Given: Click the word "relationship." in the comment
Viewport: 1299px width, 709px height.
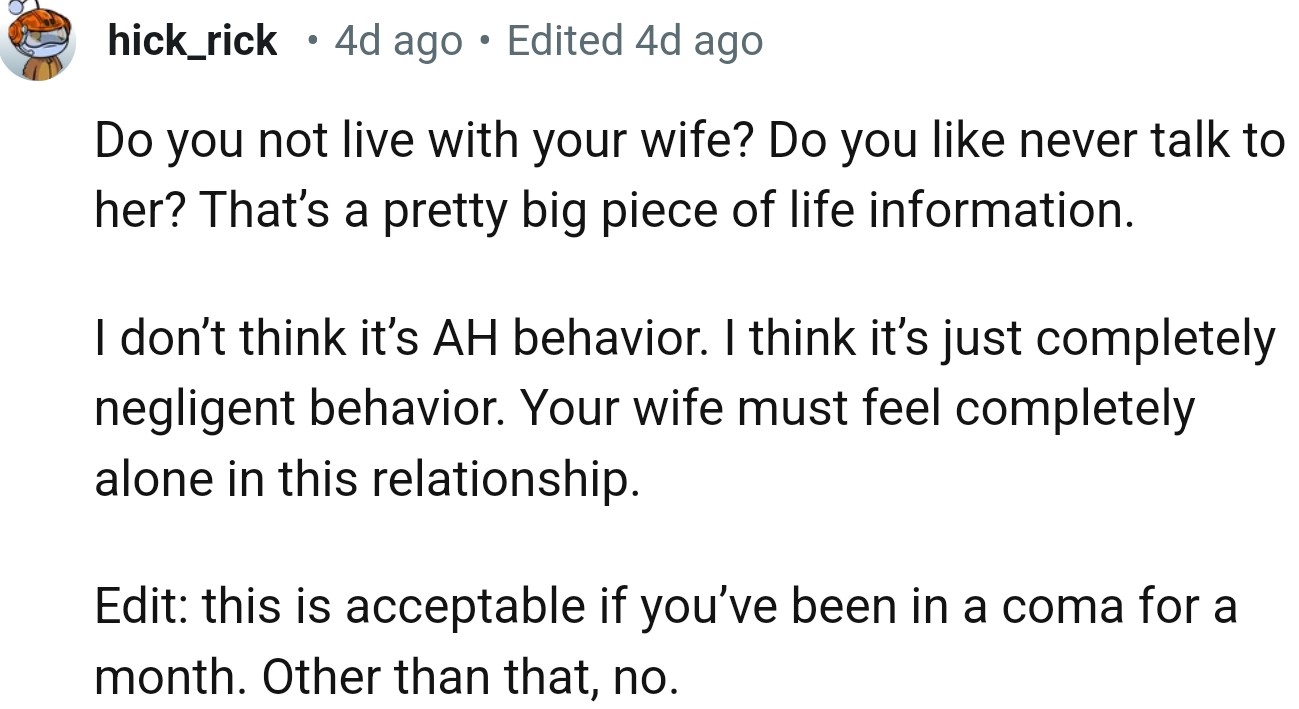Looking at the screenshot, I should pos(505,479).
